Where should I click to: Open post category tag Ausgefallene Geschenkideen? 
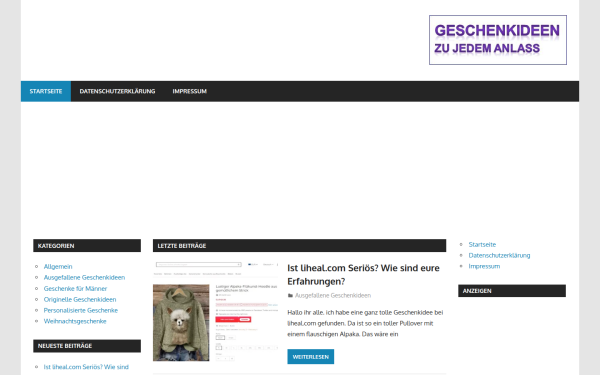pyautogui.click(x=333, y=295)
